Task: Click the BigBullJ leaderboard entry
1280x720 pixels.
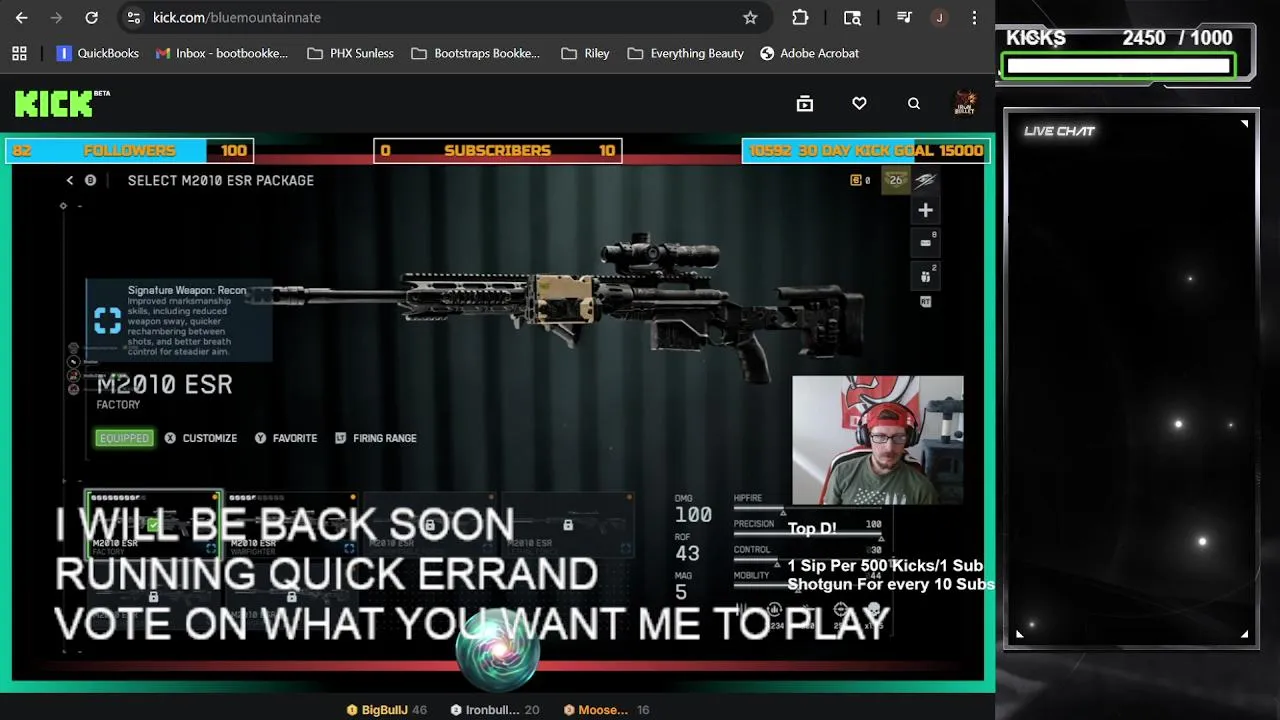Action: tap(386, 710)
